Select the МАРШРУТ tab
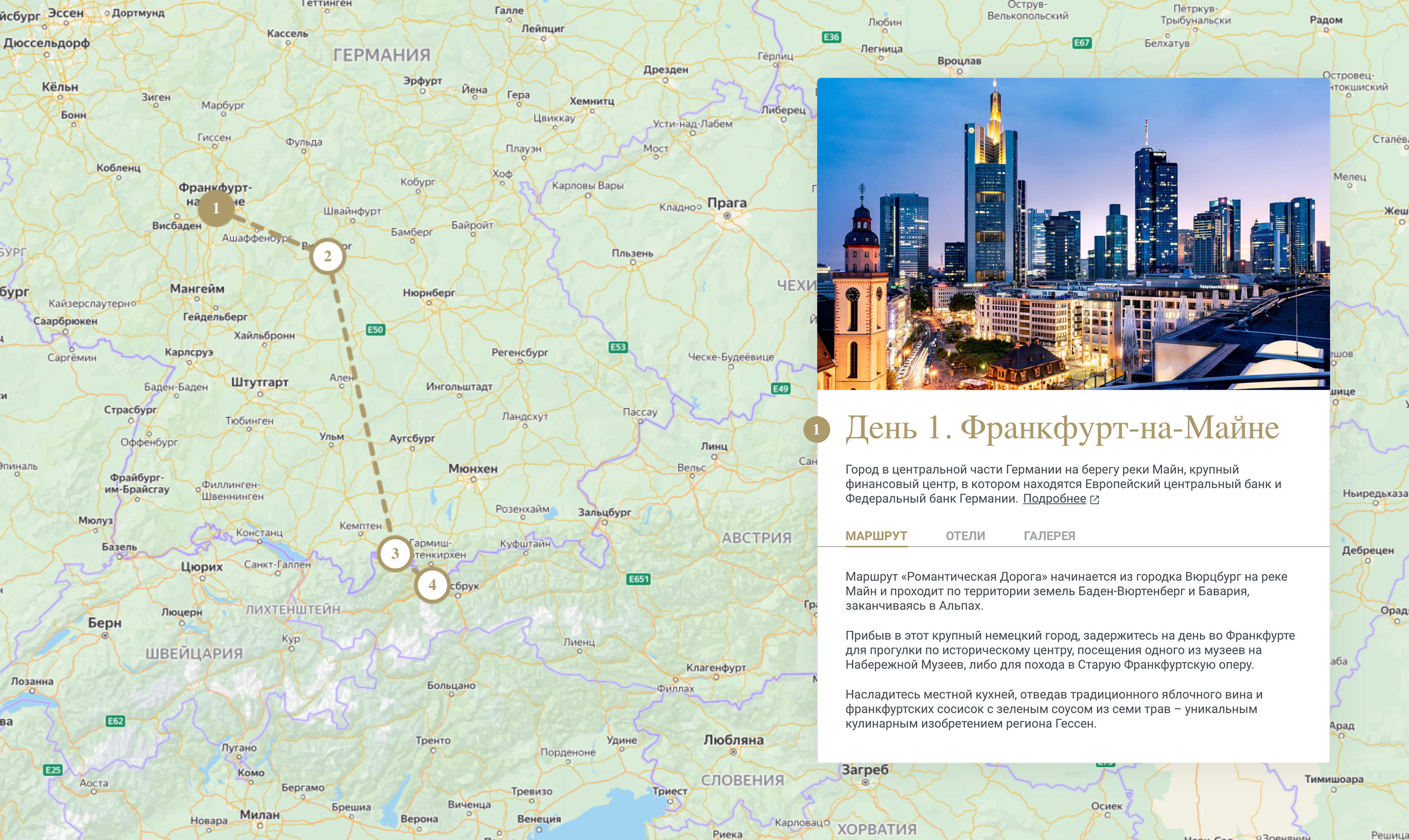Viewport: 1409px width, 840px height. click(876, 536)
